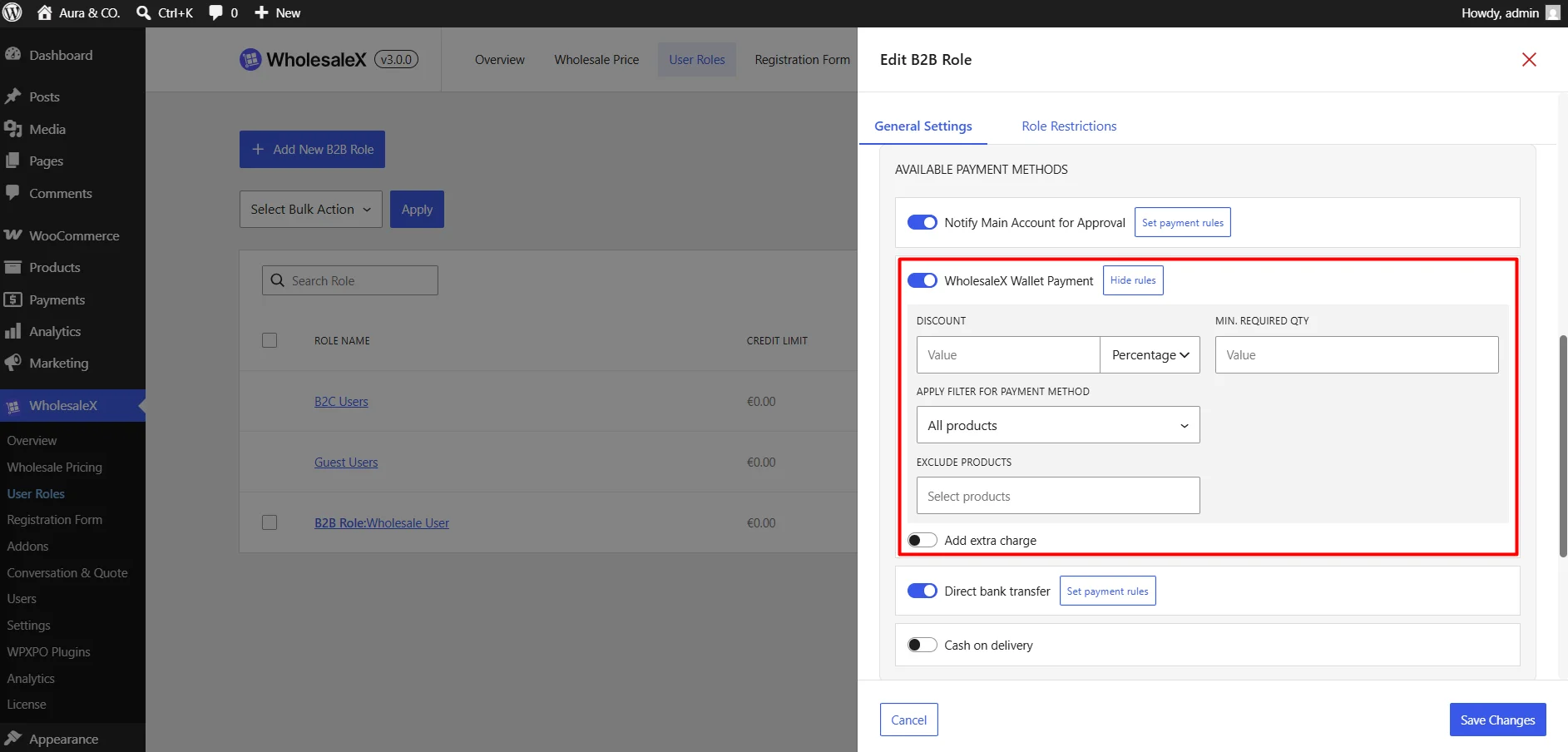This screenshot has width=1568, height=752.
Task: Open Analytics chart icon in sidebar
Action: click(12, 331)
